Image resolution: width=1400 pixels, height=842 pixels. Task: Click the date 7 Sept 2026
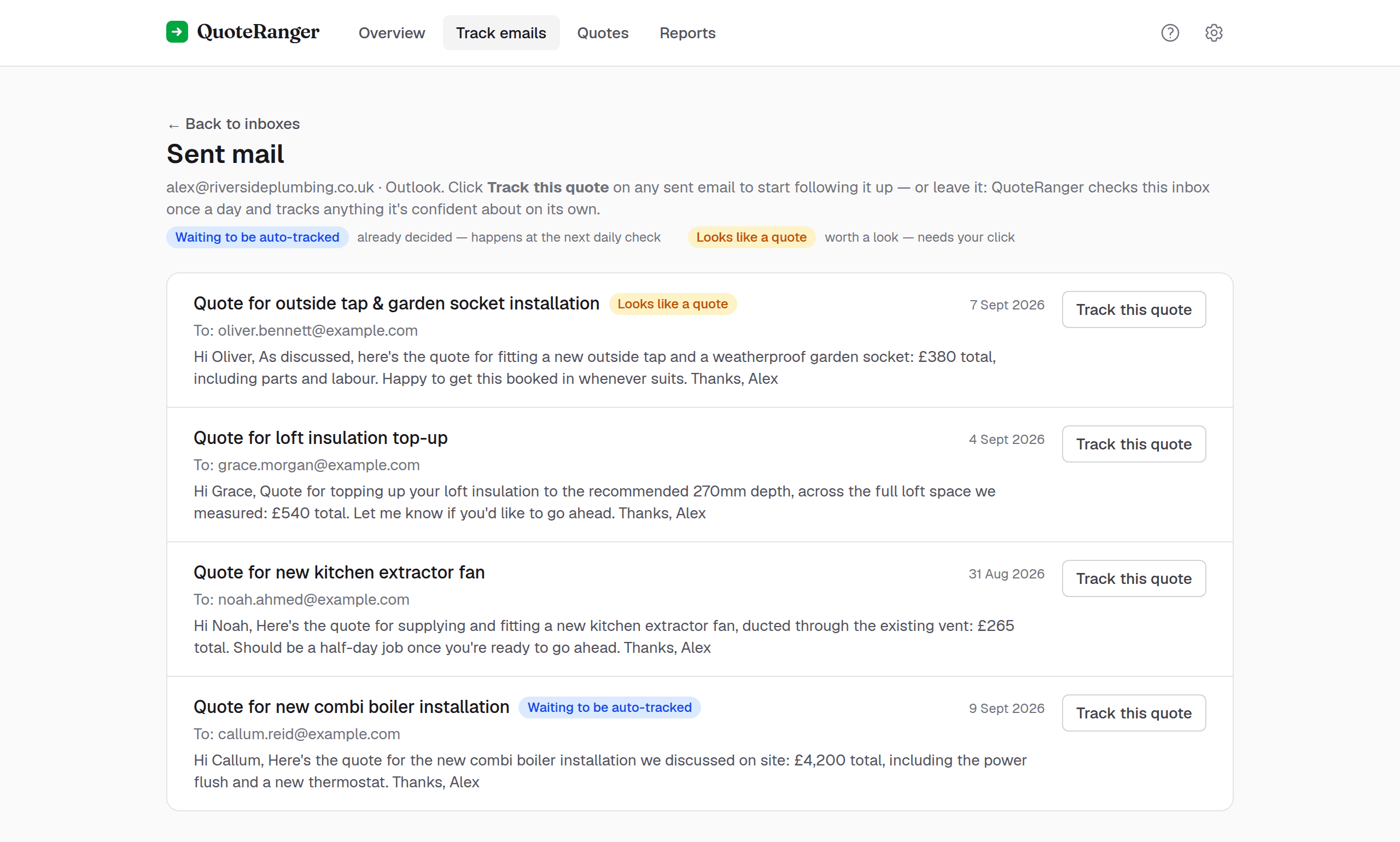1007,305
